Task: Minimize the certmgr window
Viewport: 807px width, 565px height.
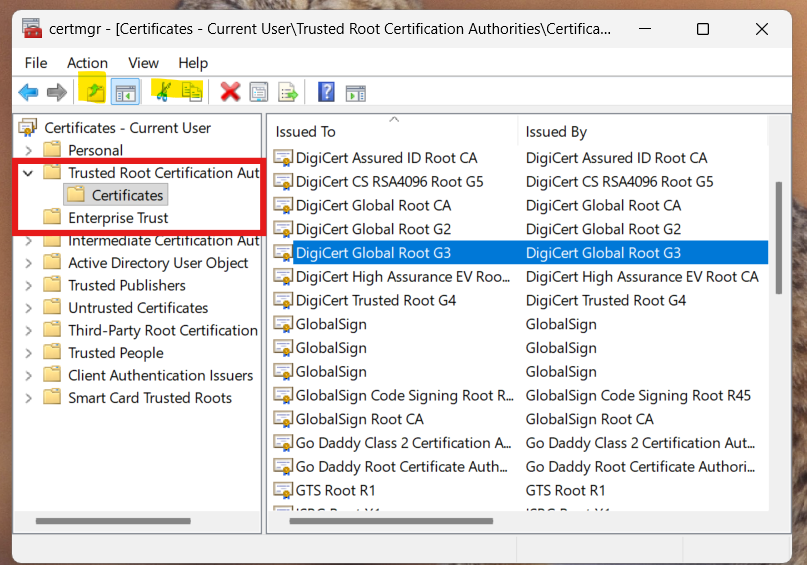Action: tap(645, 29)
